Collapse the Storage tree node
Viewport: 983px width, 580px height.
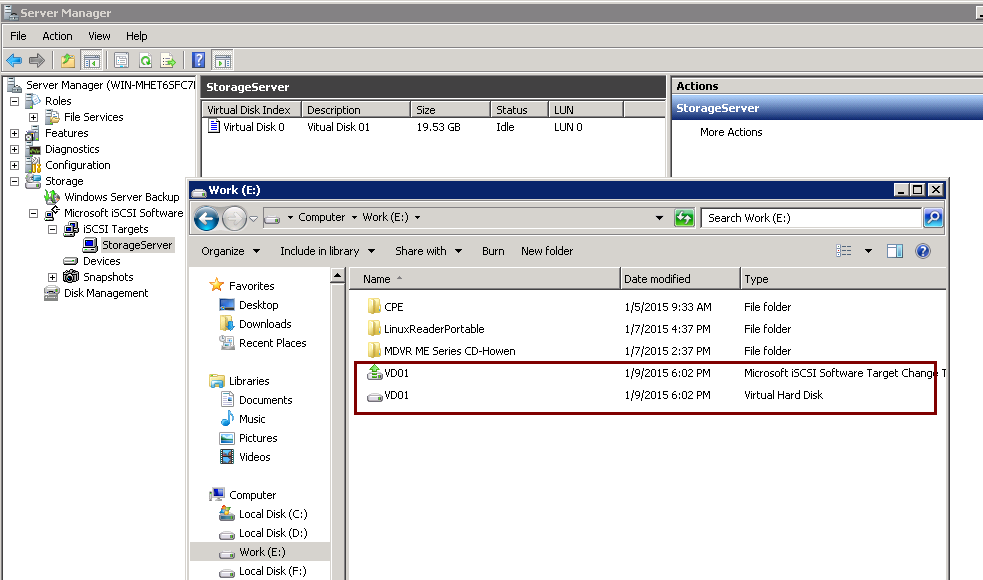click(x=15, y=181)
